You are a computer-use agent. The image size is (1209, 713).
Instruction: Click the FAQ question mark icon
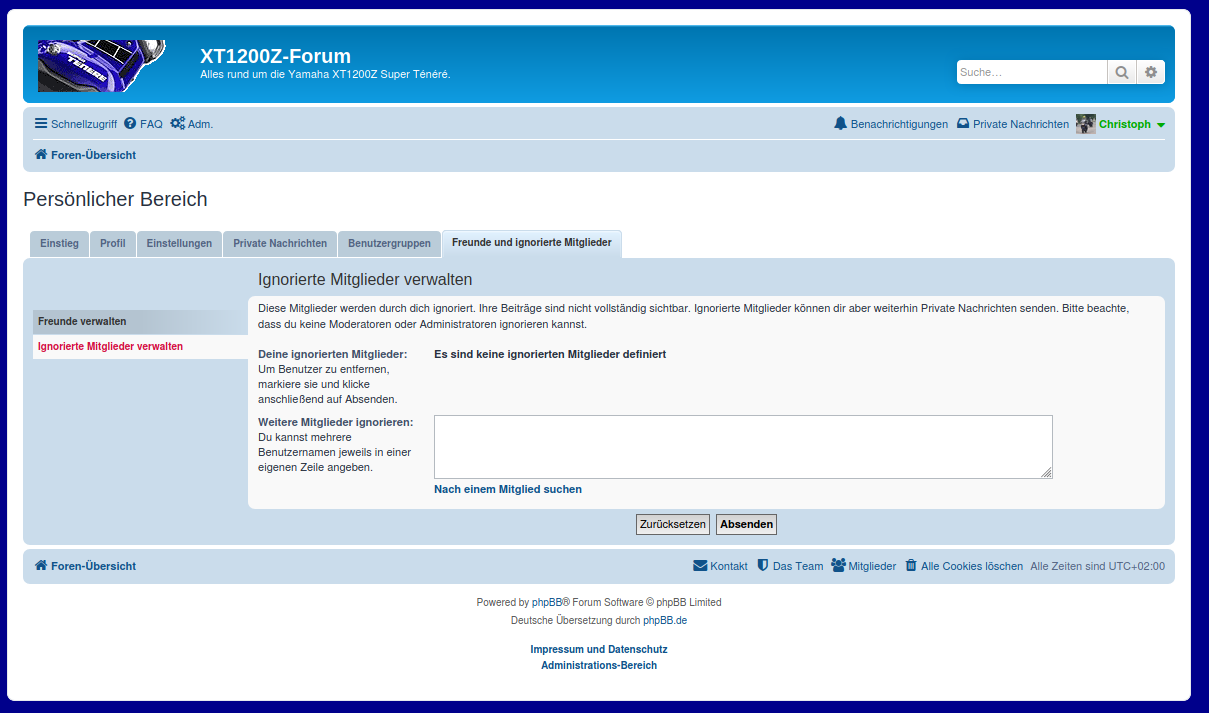tap(130, 124)
